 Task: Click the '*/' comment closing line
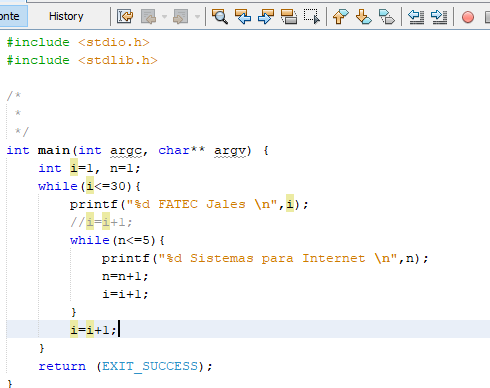point(22,132)
